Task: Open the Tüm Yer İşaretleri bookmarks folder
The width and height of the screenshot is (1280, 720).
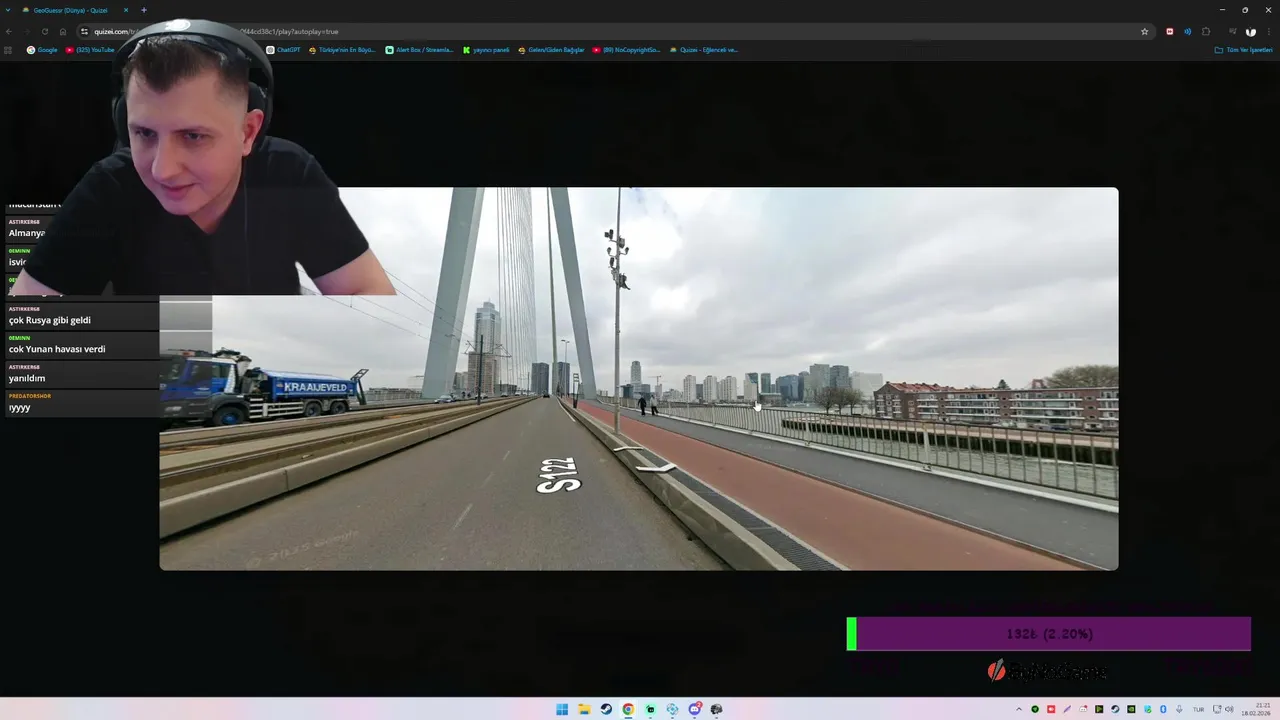Action: 1244,50
